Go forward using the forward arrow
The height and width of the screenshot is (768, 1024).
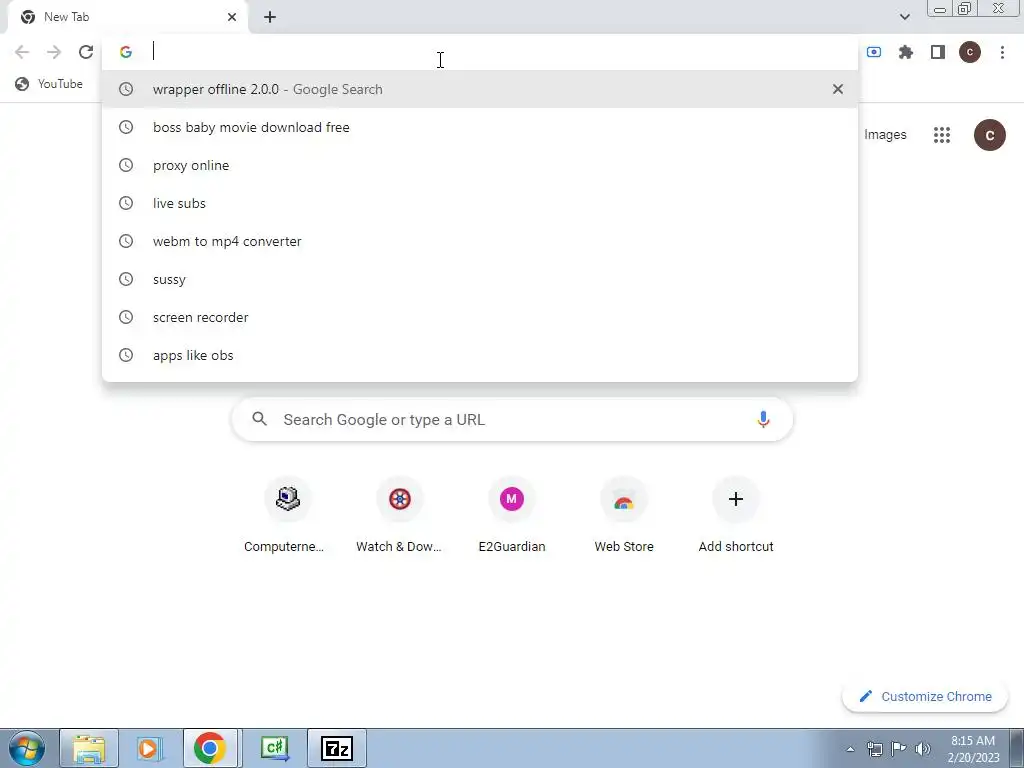(54, 52)
